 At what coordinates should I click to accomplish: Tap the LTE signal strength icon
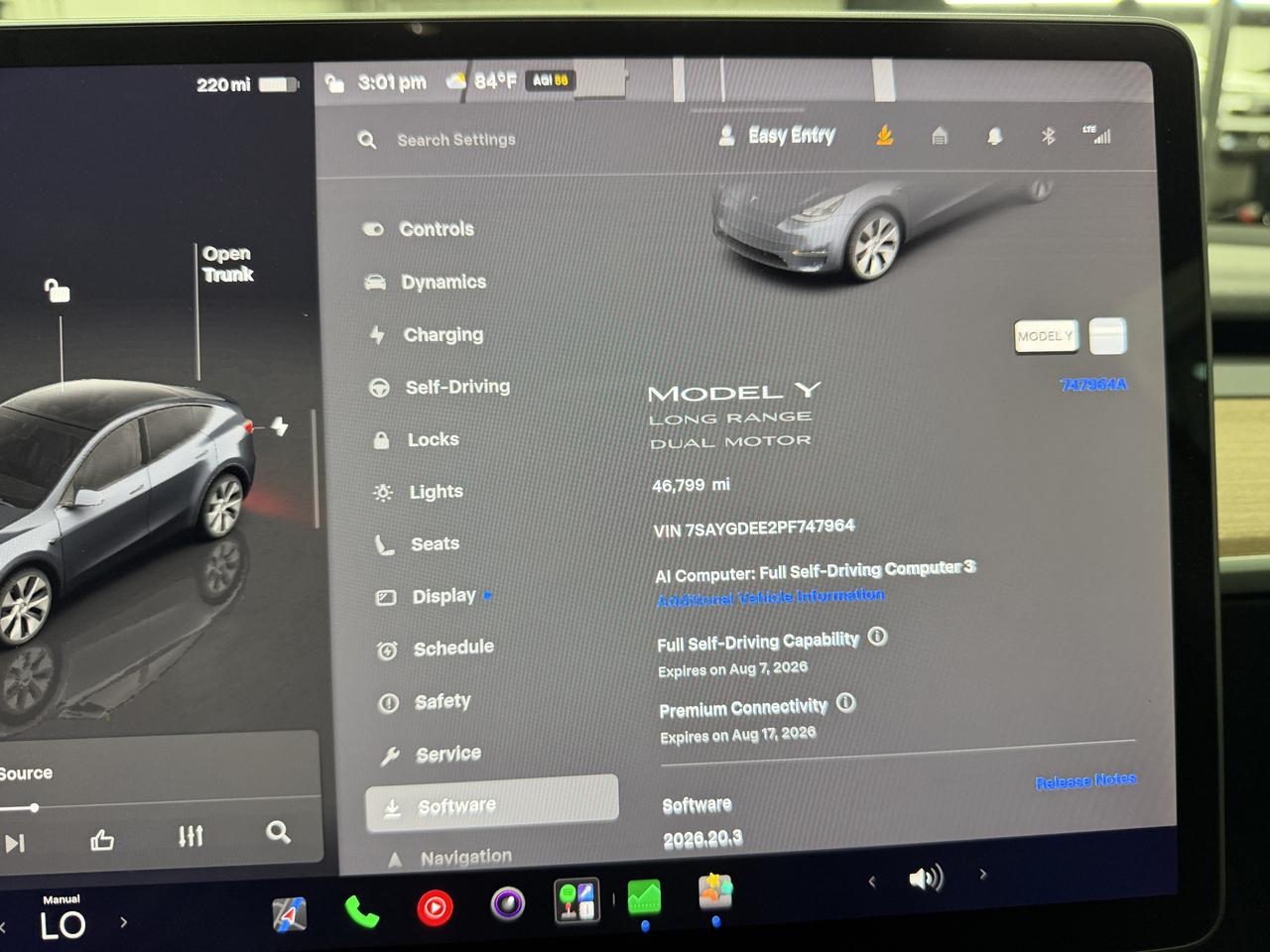[1096, 135]
